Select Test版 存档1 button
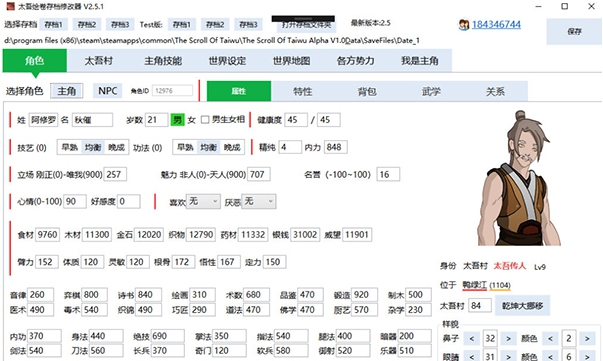This screenshot has width=603, height=361. (x=182, y=25)
